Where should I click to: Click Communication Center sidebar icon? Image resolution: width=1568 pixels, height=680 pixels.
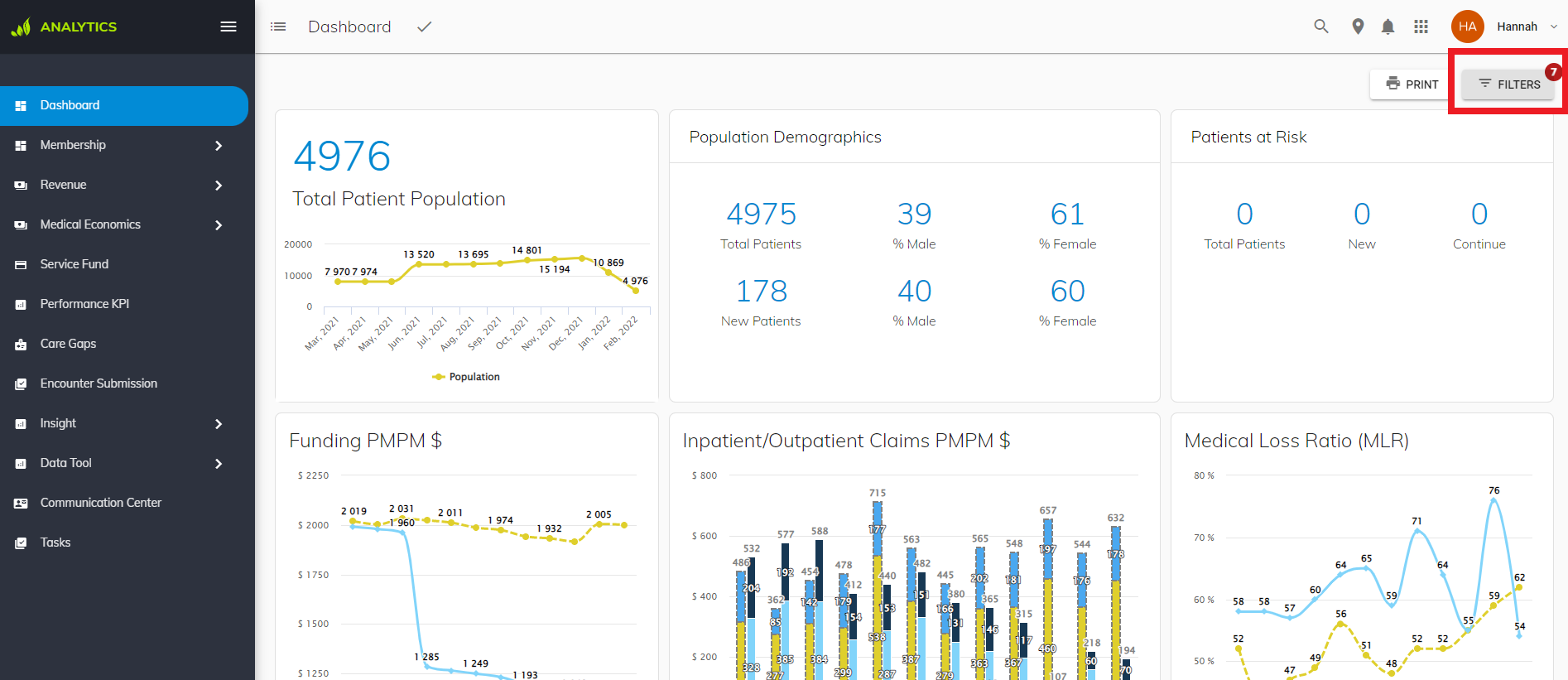click(21, 504)
